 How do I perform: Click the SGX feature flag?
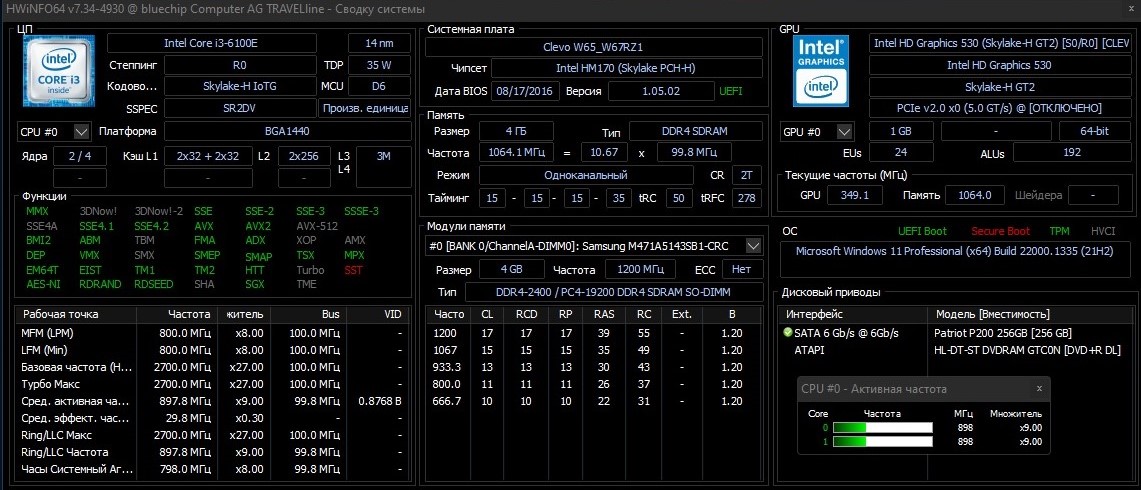pos(255,284)
